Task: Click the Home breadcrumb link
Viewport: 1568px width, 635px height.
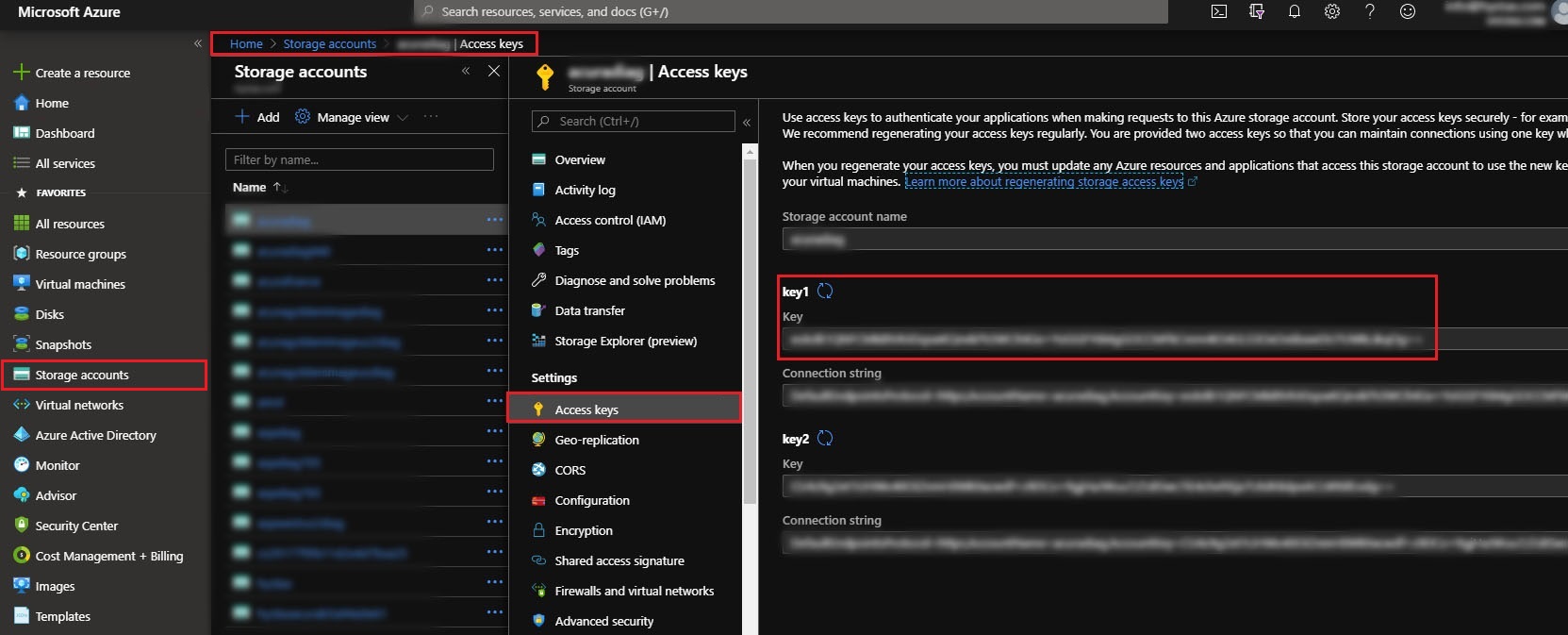Action: coord(246,43)
